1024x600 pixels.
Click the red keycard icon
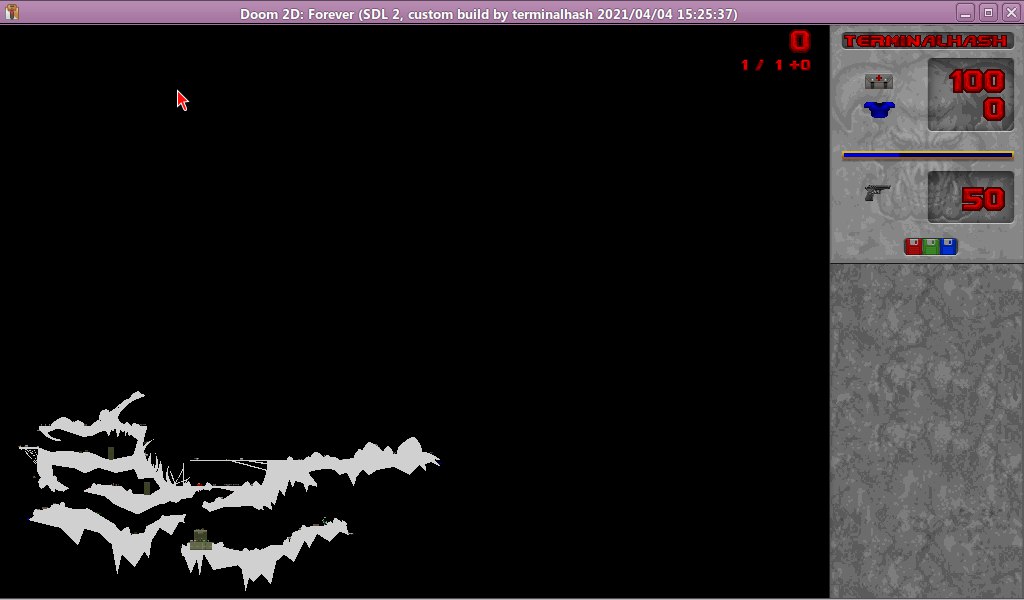pyautogui.click(x=914, y=246)
